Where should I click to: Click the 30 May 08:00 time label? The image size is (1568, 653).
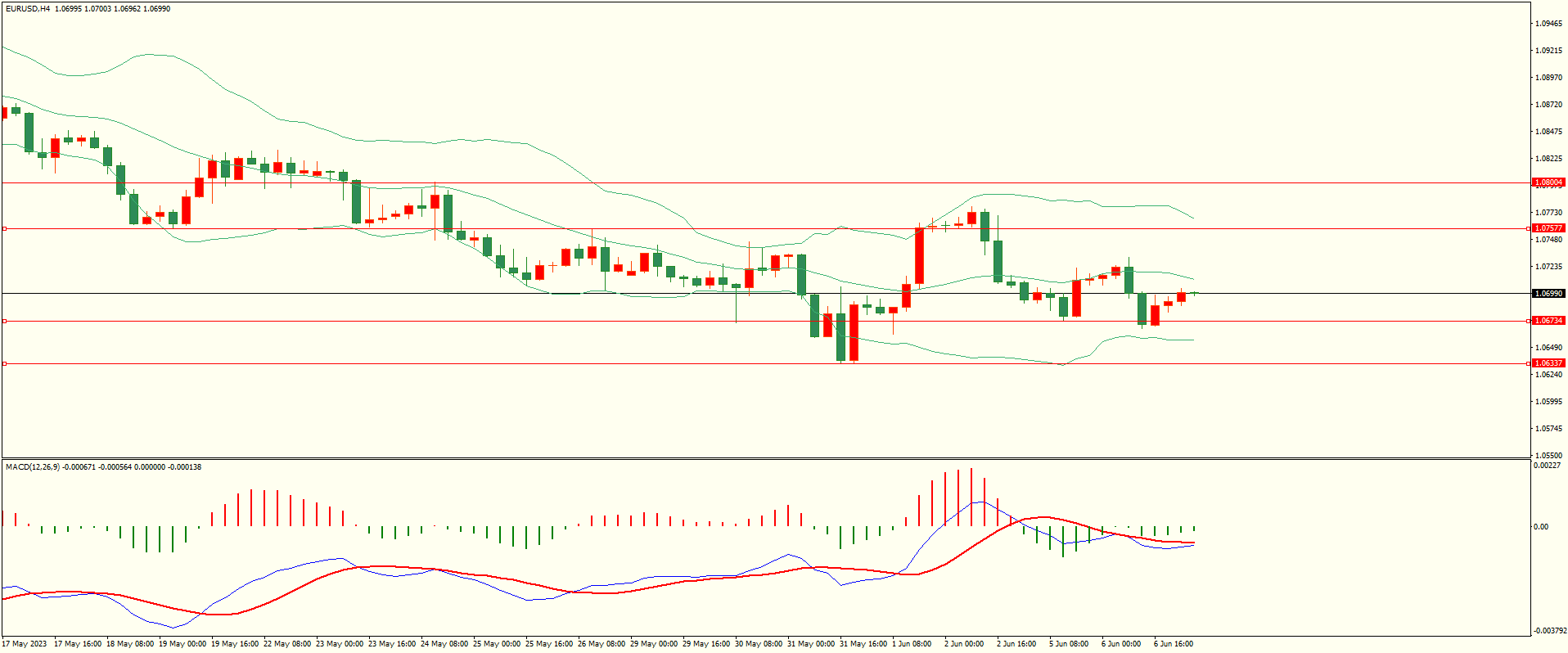tap(759, 644)
